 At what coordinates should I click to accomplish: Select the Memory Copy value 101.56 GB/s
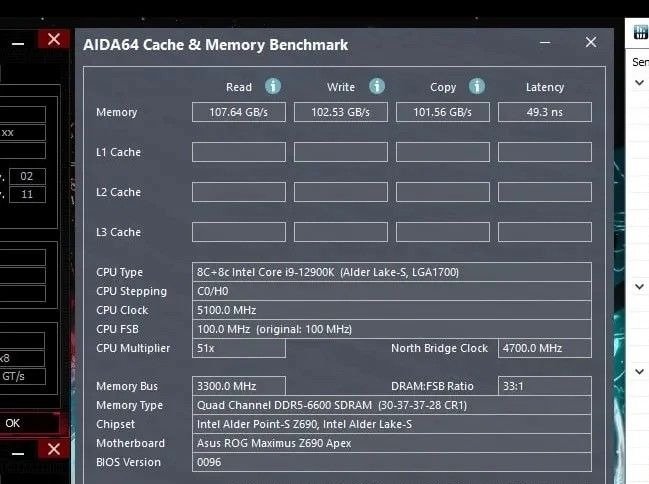click(x=443, y=112)
